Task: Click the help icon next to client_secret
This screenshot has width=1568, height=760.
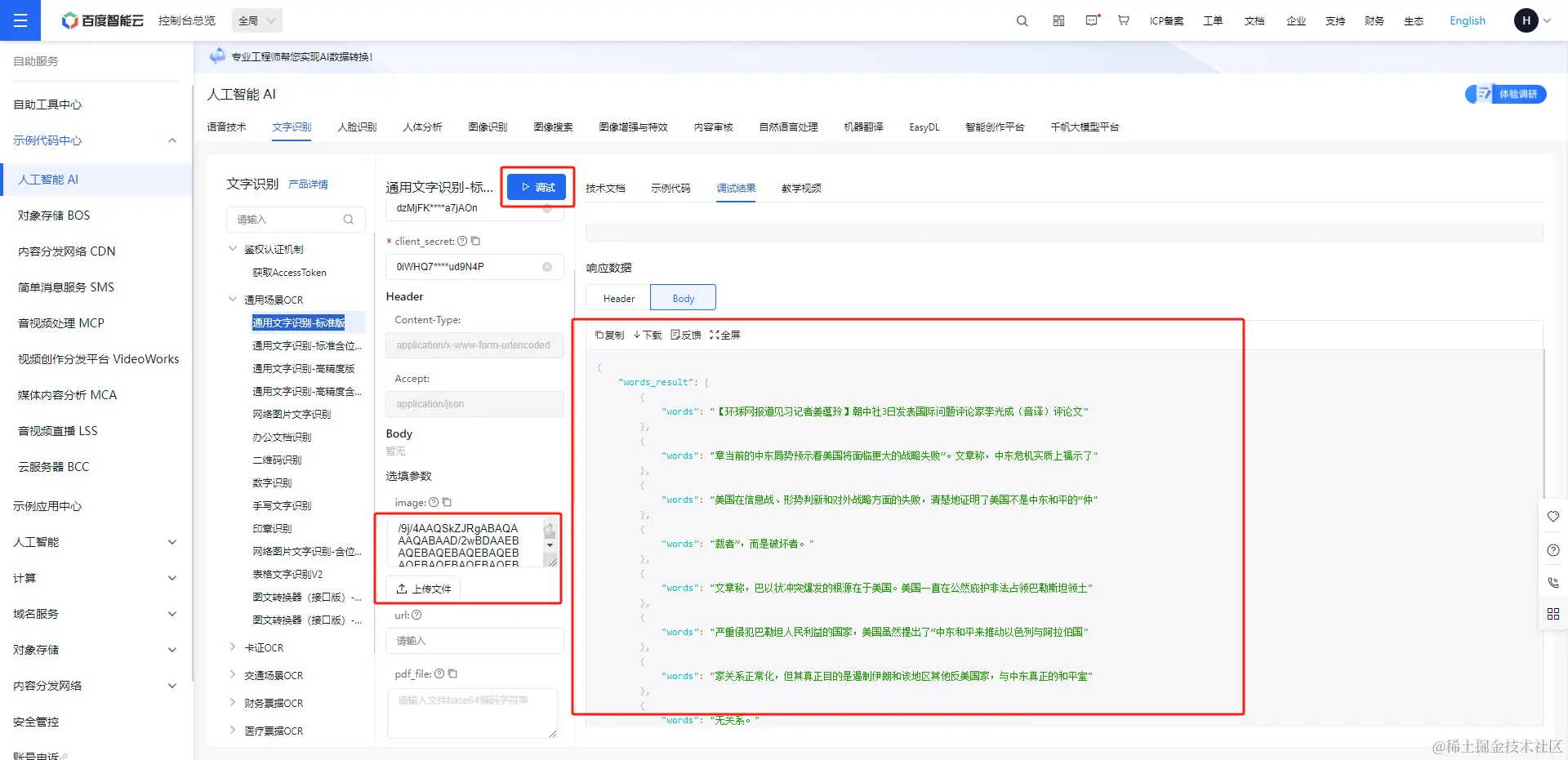Action: tap(462, 242)
